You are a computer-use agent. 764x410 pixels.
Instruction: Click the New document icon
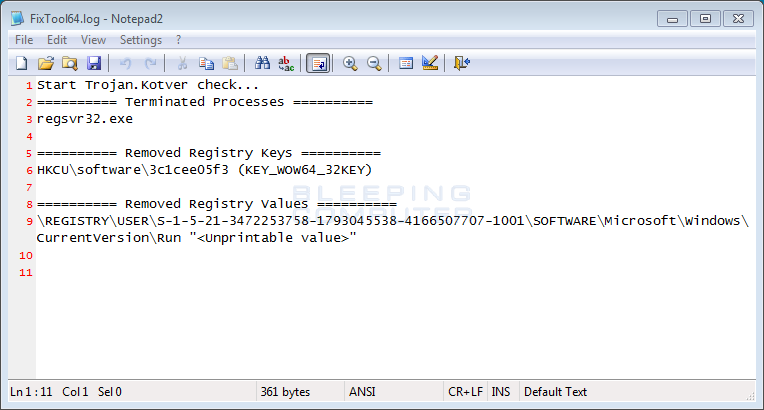coord(21,63)
